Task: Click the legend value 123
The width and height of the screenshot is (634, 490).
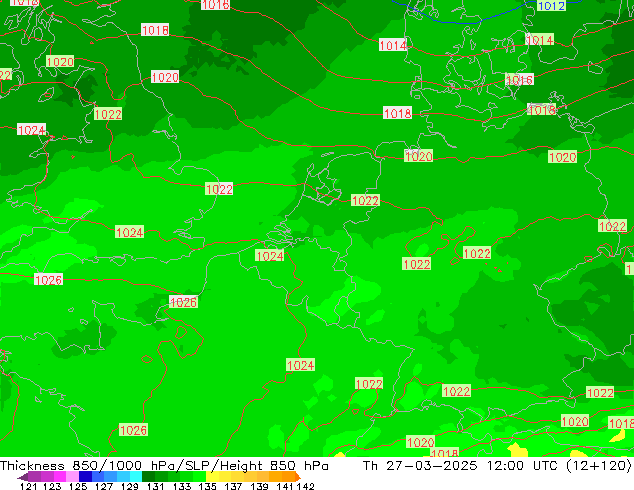Action: (x=52, y=486)
